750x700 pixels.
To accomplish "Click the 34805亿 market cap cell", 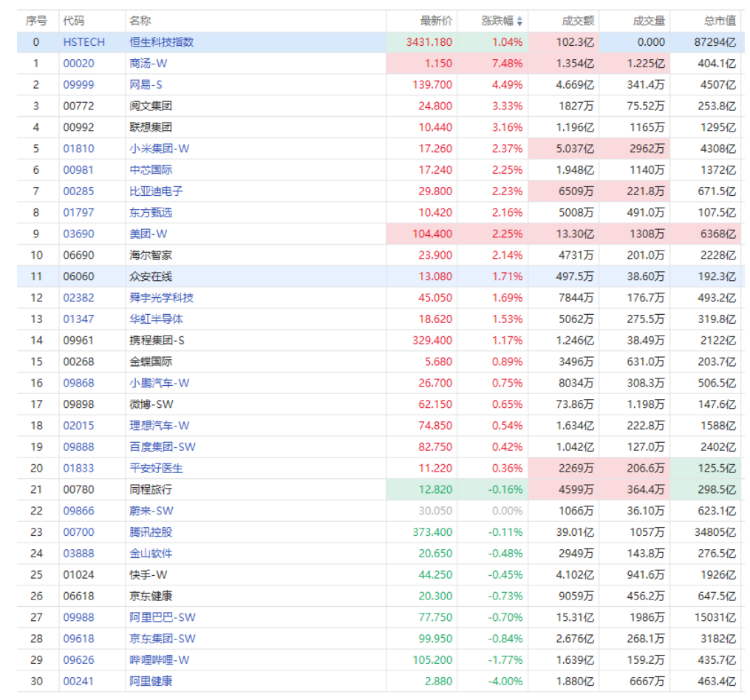I will click(x=715, y=532).
